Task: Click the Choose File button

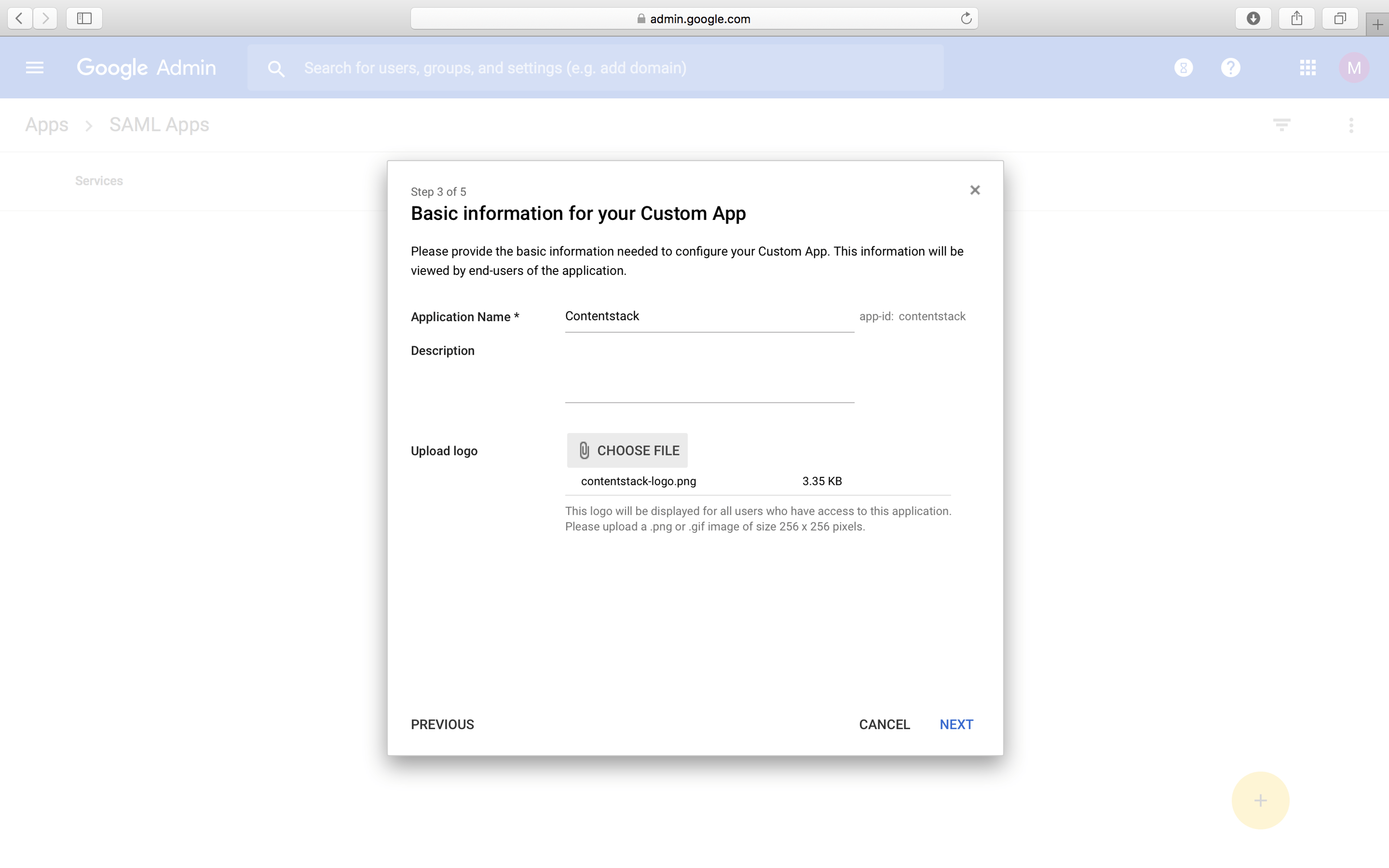Action: click(627, 451)
